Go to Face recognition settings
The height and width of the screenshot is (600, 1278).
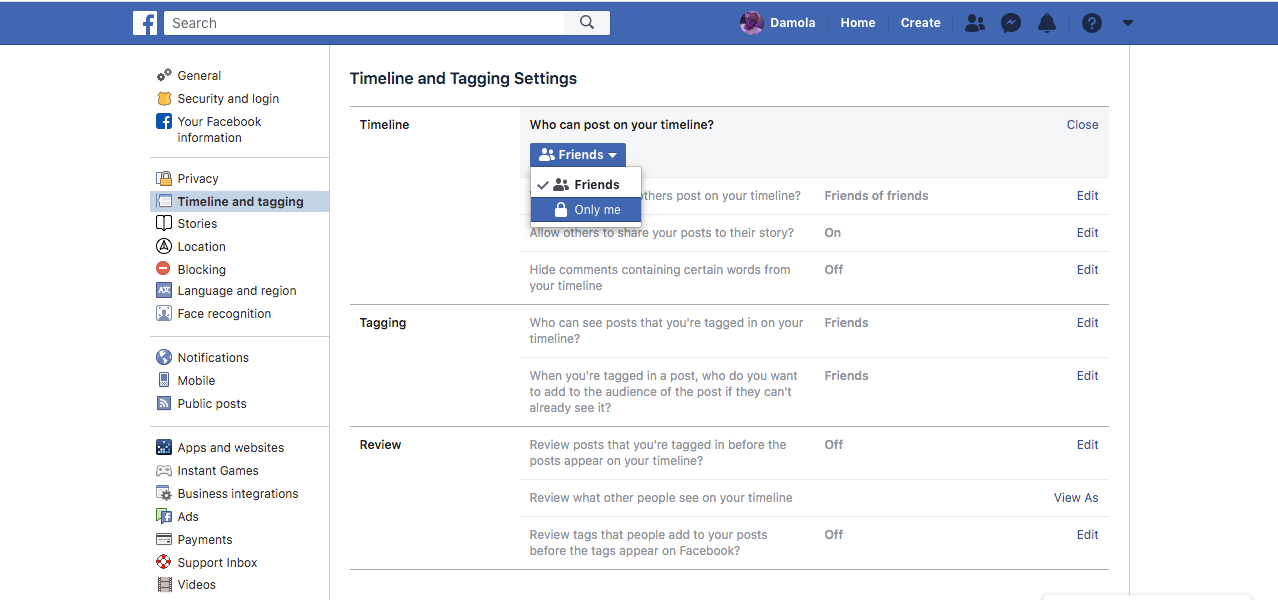tap(224, 314)
